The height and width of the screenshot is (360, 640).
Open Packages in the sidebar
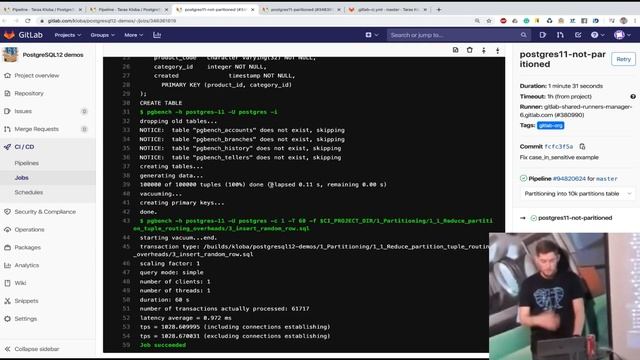(27, 247)
